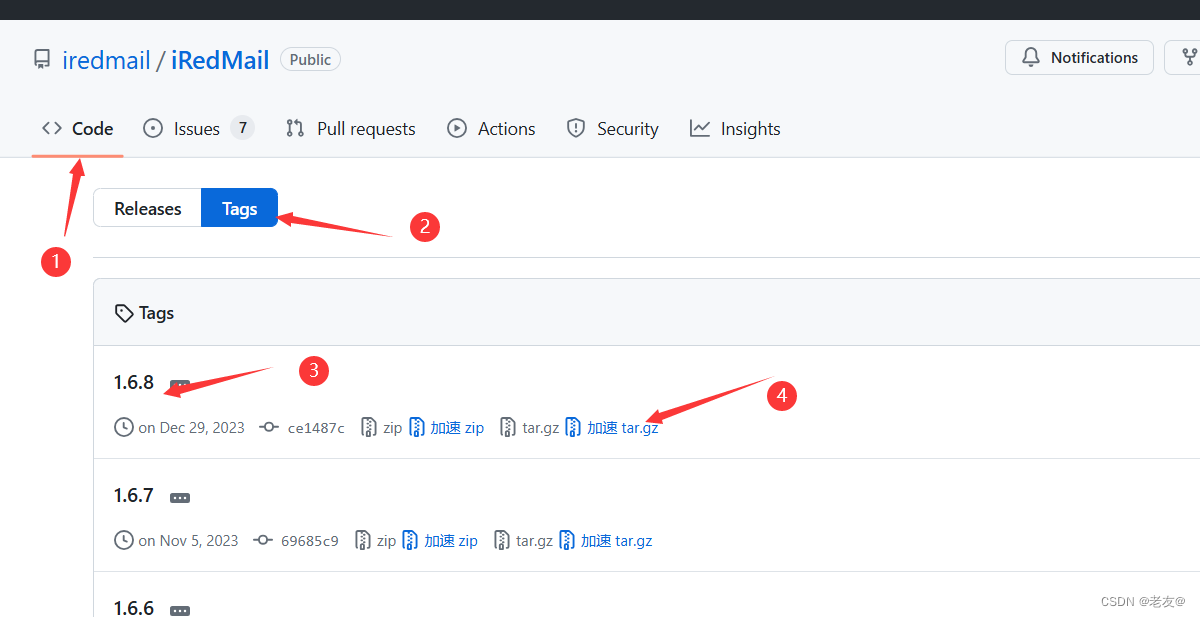The height and width of the screenshot is (617, 1200).
Task: Expand details ellipsis for tag 1.6.6
Action: pyautogui.click(x=180, y=609)
